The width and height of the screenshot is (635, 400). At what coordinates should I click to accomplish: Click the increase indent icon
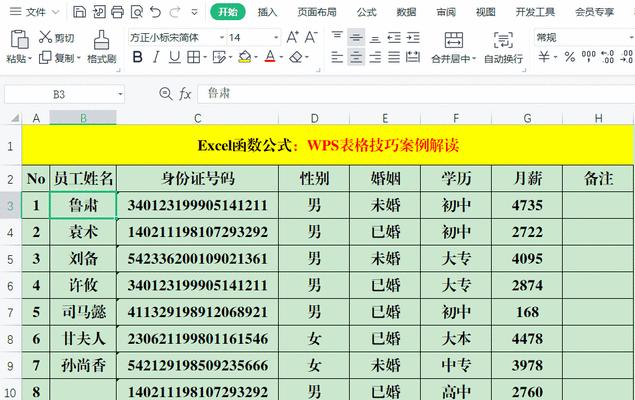(x=413, y=38)
